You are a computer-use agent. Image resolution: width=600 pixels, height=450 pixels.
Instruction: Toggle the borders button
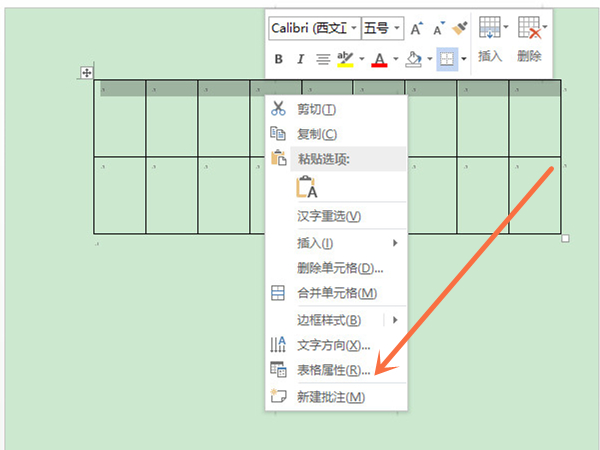coord(445,60)
